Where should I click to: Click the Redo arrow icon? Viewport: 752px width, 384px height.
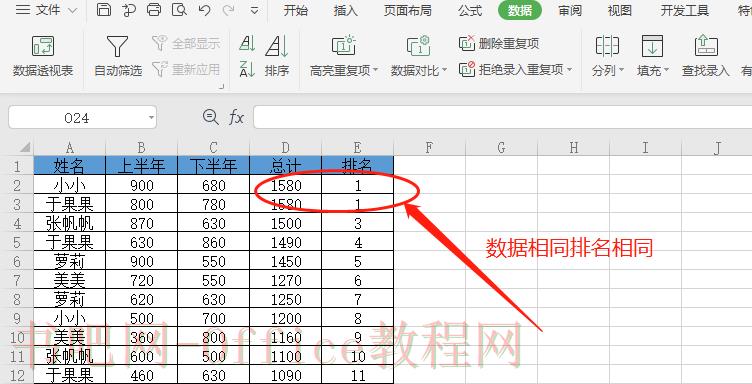[229, 10]
